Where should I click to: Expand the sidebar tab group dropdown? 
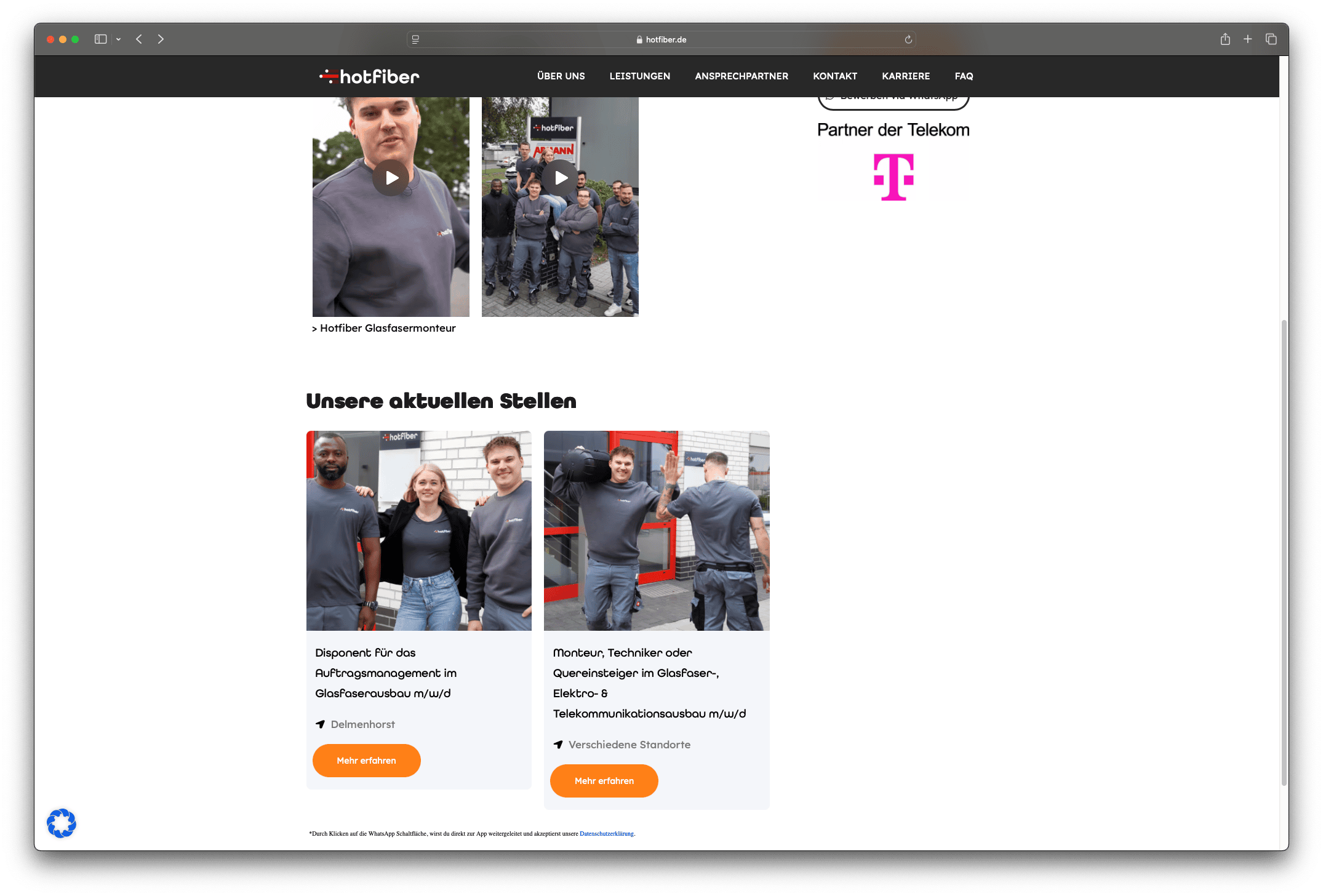pos(118,39)
